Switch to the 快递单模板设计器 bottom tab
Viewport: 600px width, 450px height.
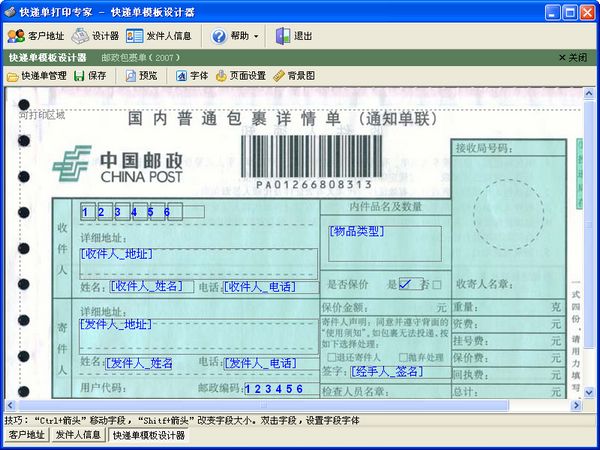coord(149,435)
